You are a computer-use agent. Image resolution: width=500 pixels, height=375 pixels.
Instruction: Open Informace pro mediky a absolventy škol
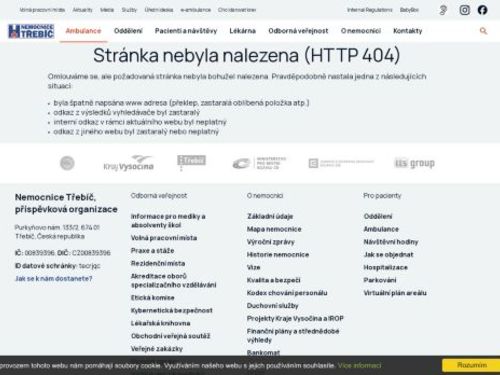168,221
